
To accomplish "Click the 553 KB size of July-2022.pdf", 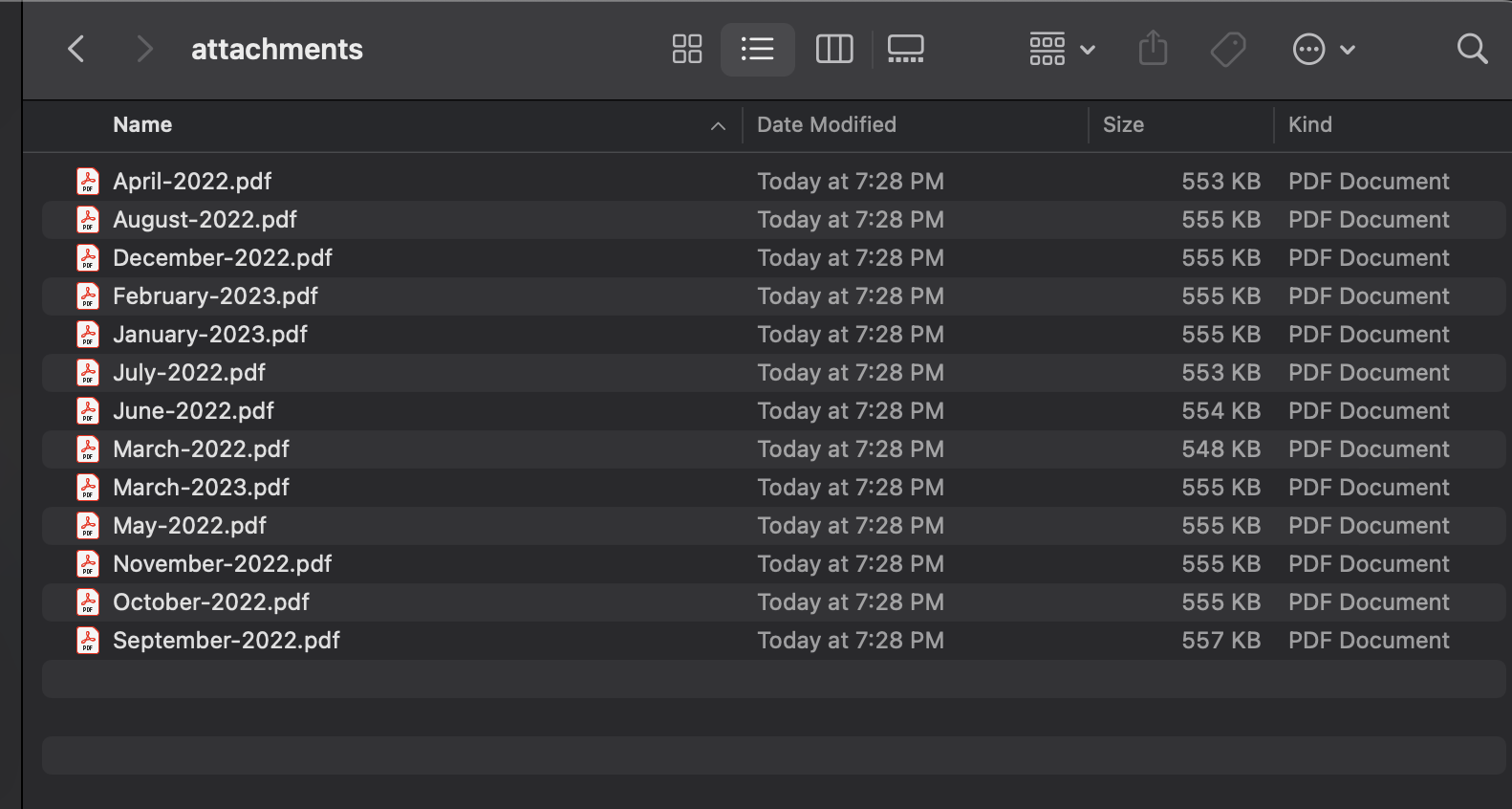I will 1221,373.
